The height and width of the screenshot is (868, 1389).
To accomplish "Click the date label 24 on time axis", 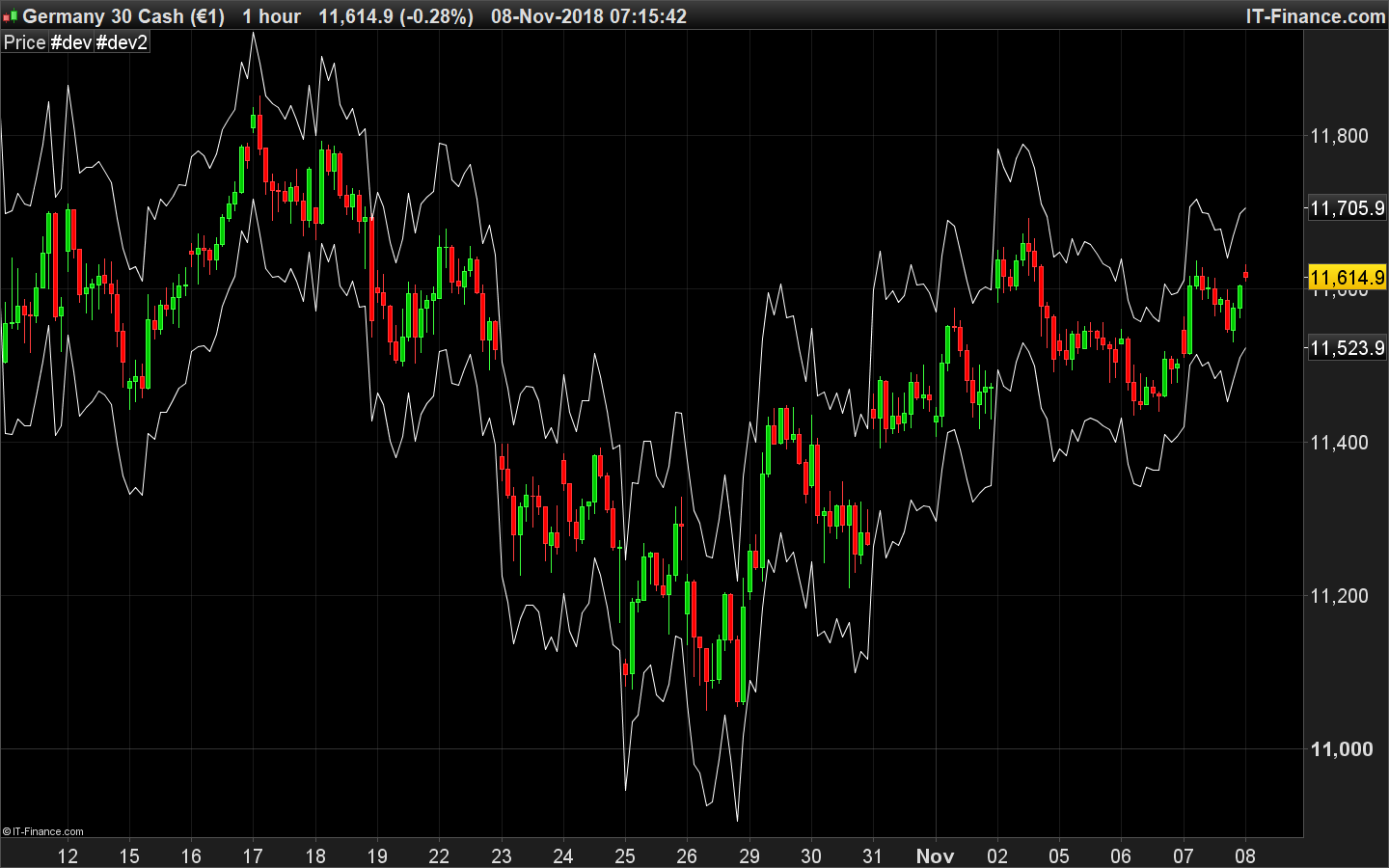I will tap(563, 855).
